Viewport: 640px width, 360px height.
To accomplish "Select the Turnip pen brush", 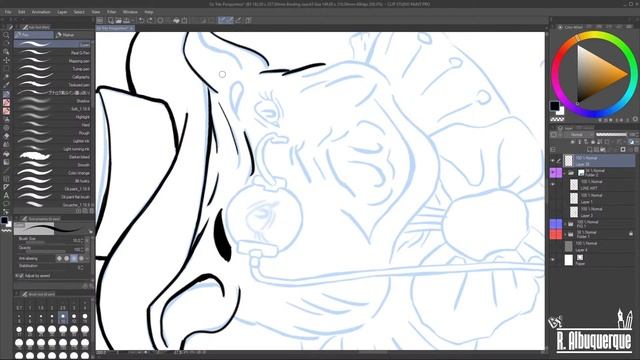I will [x=54, y=69].
